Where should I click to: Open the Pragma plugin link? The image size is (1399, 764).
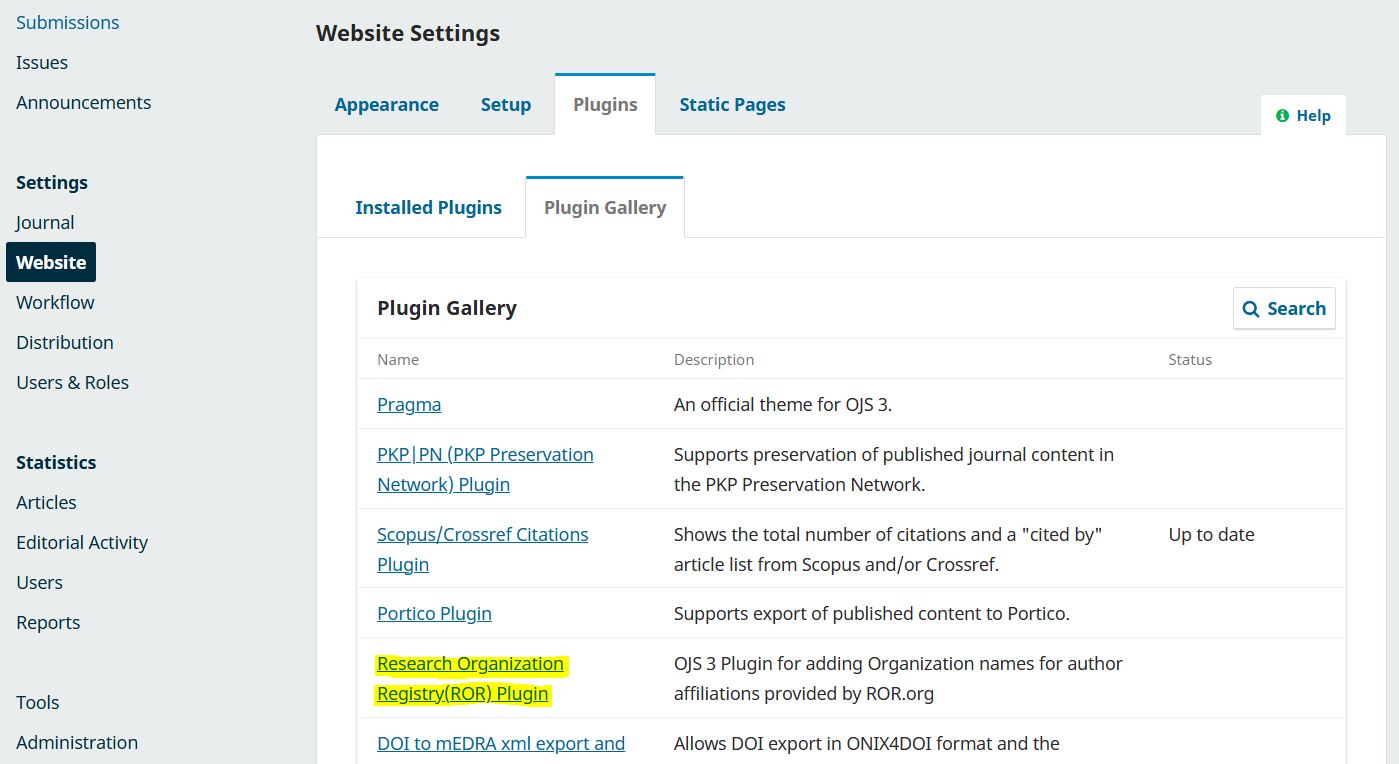pos(409,404)
